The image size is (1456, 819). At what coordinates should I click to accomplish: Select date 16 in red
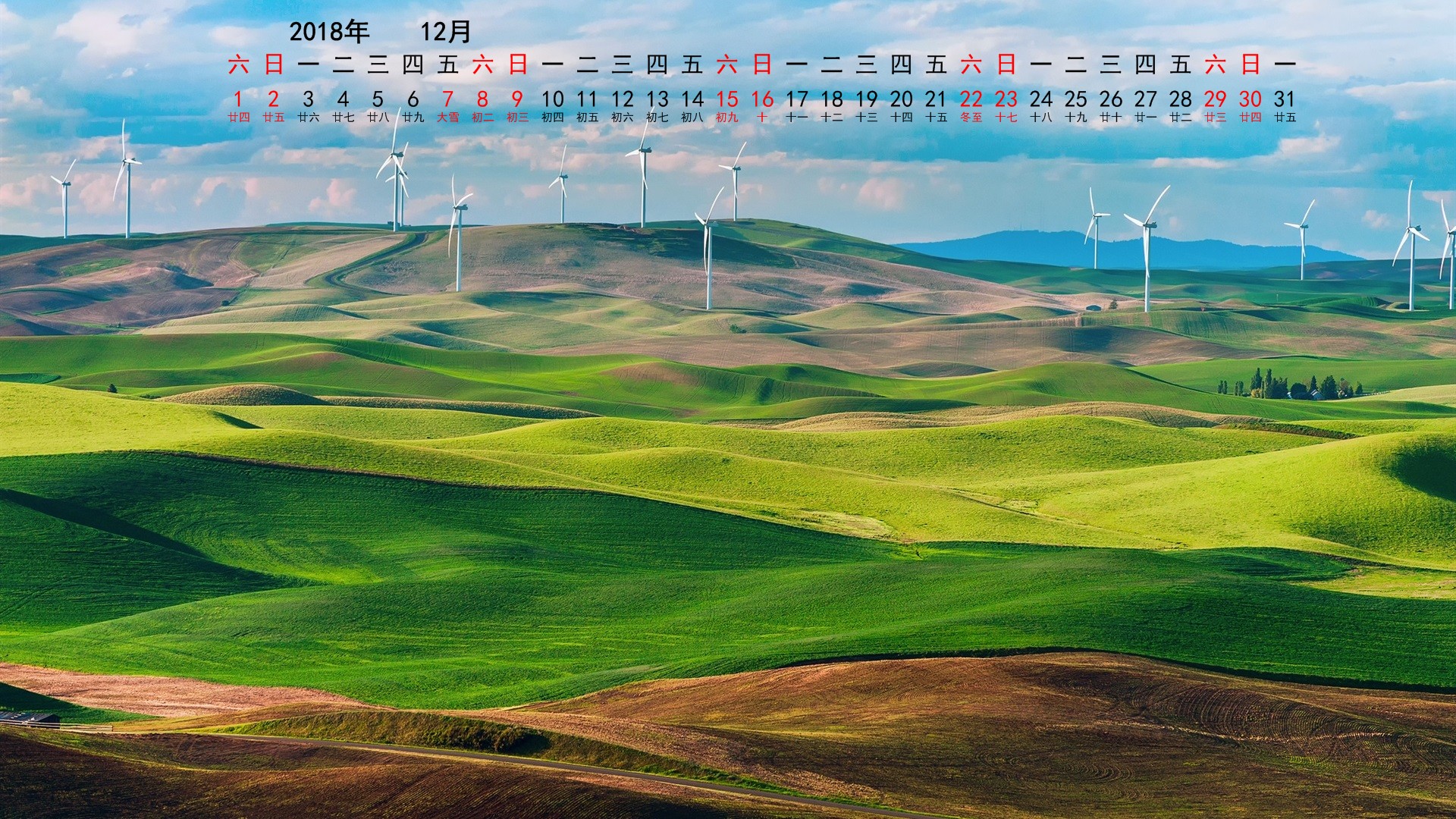pos(761,99)
